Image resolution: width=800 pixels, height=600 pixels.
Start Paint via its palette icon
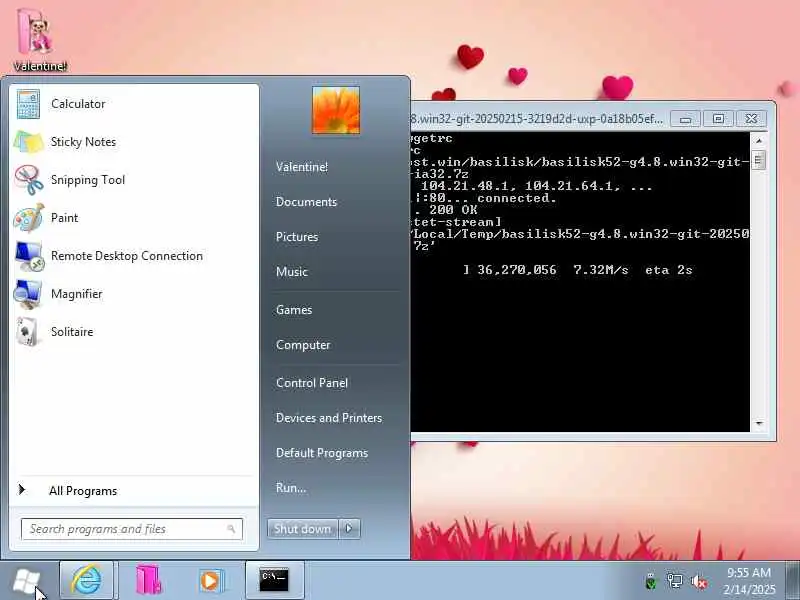29,218
